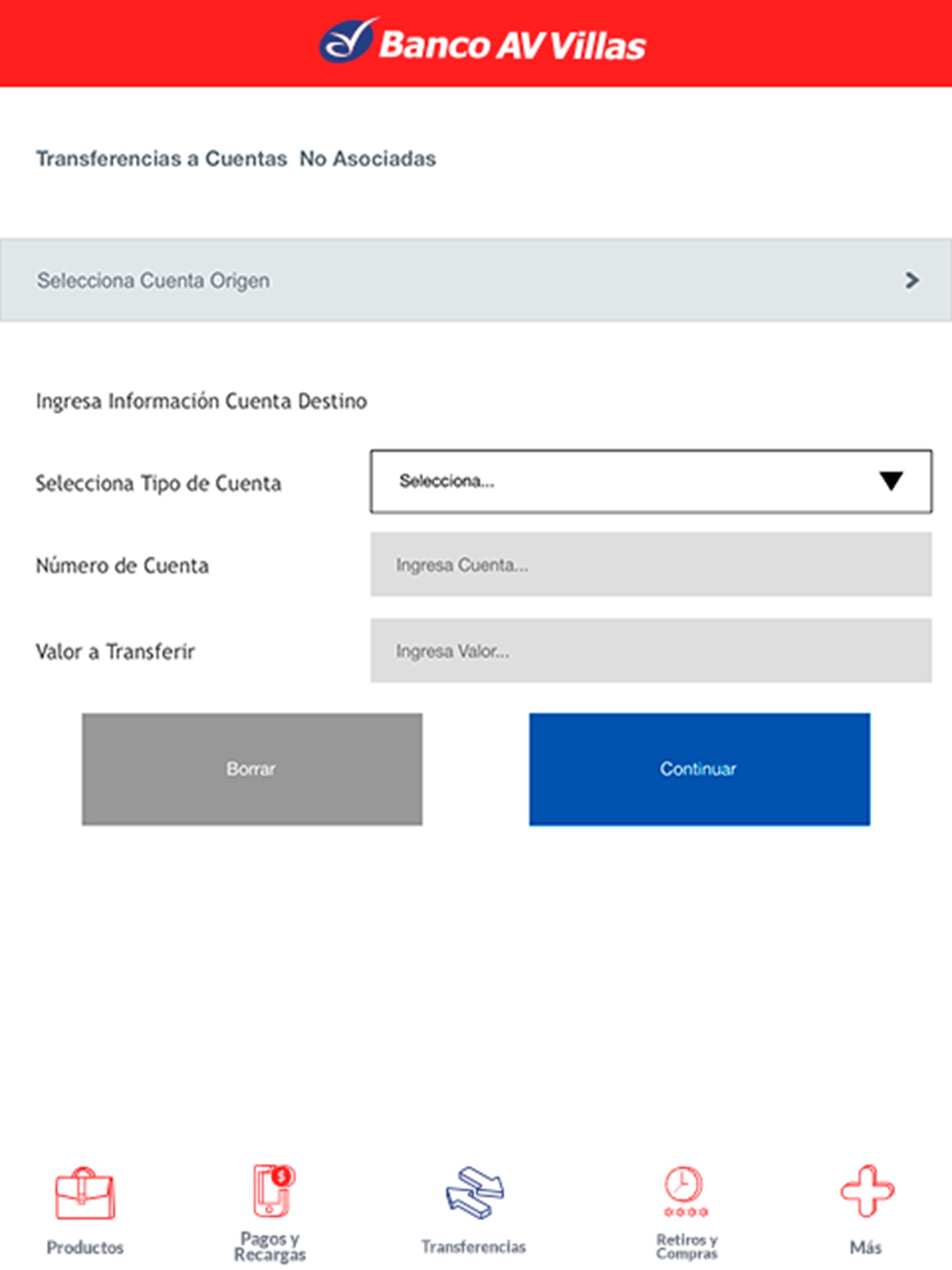Tap the Retiros y Compras label
The height and width of the screenshot is (1270, 952).
pyautogui.click(x=687, y=1246)
